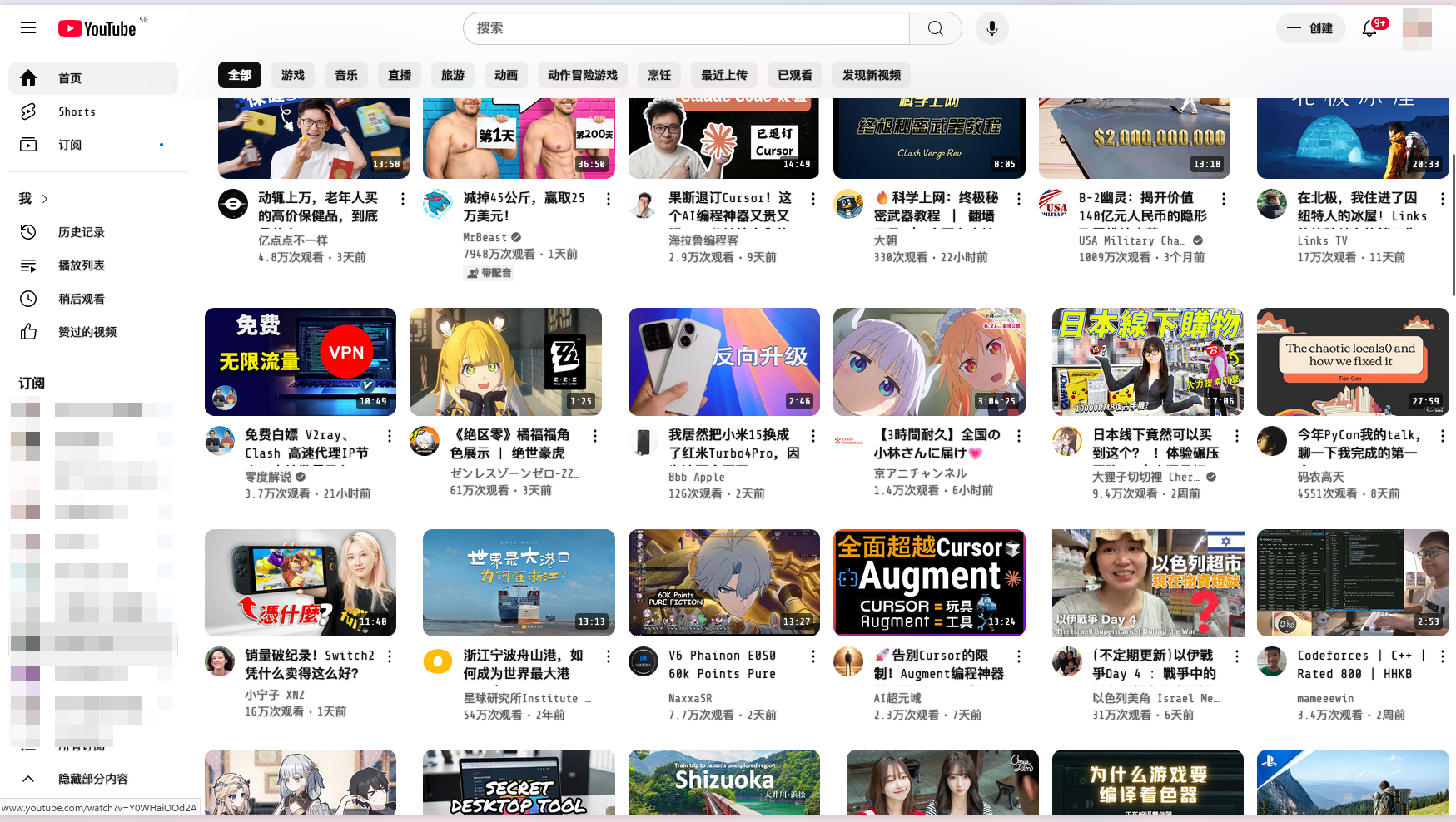Select the 已观看 filter chip
Viewport: 1456px width, 822px height.
(795, 75)
